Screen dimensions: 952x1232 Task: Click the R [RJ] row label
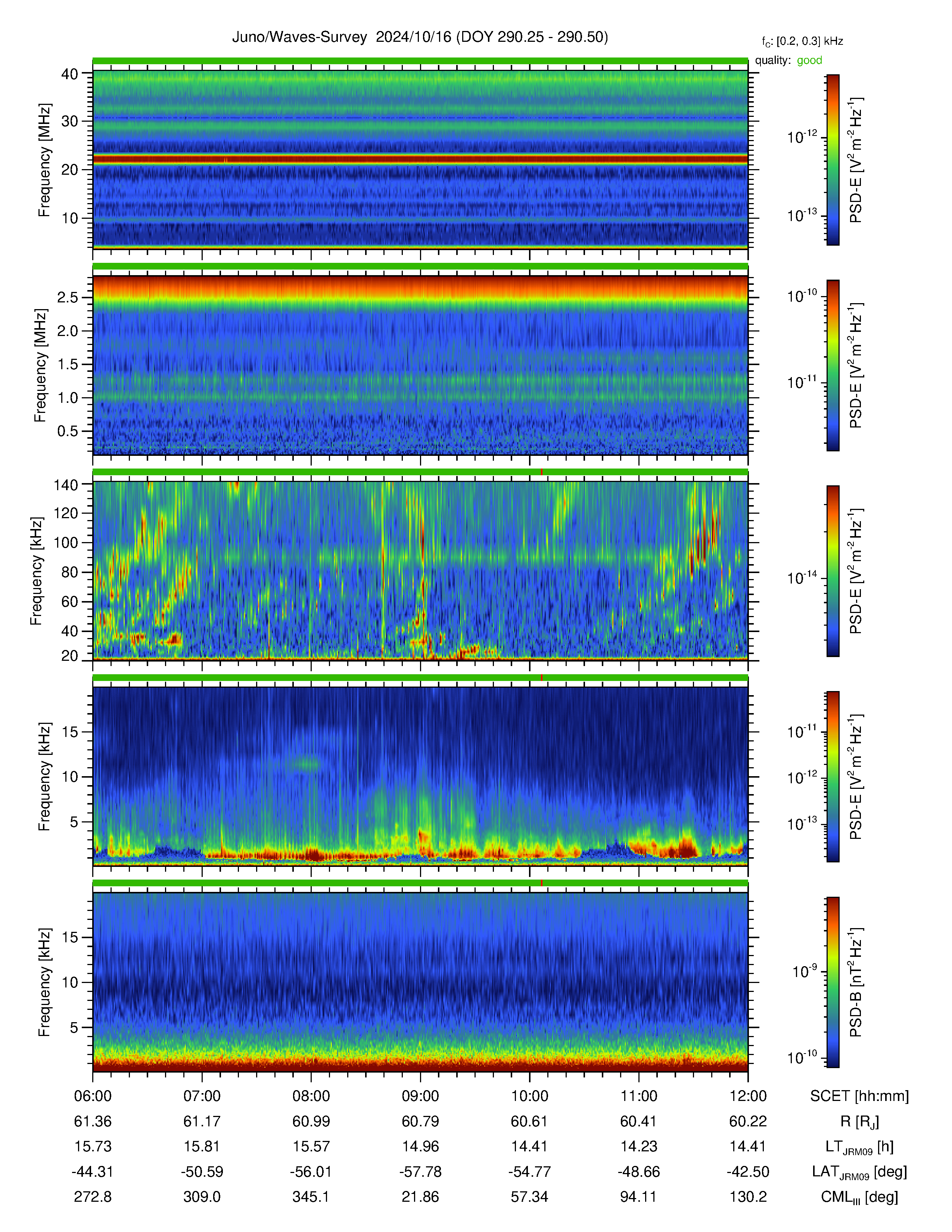tap(859, 1121)
